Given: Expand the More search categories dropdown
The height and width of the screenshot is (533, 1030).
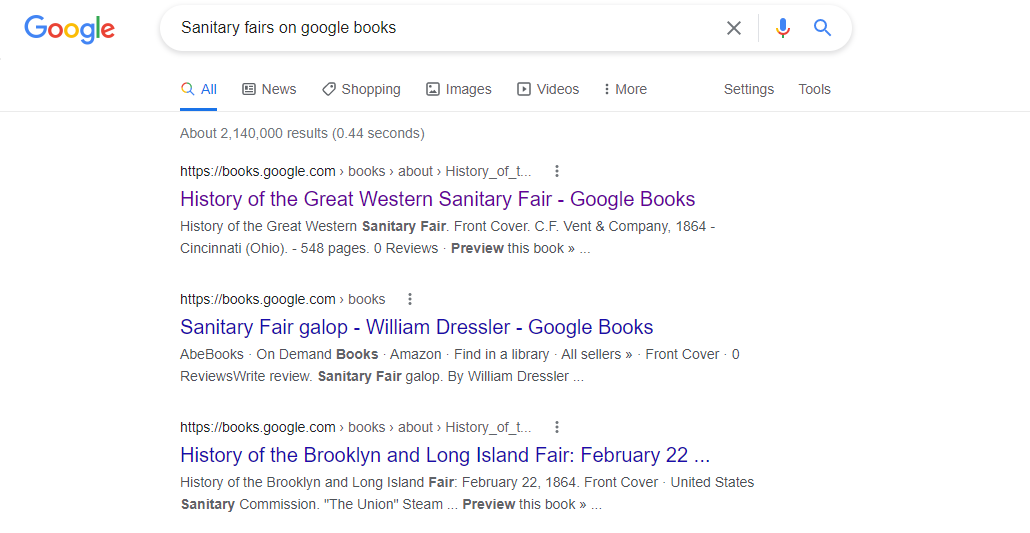Looking at the screenshot, I should tap(625, 89).
